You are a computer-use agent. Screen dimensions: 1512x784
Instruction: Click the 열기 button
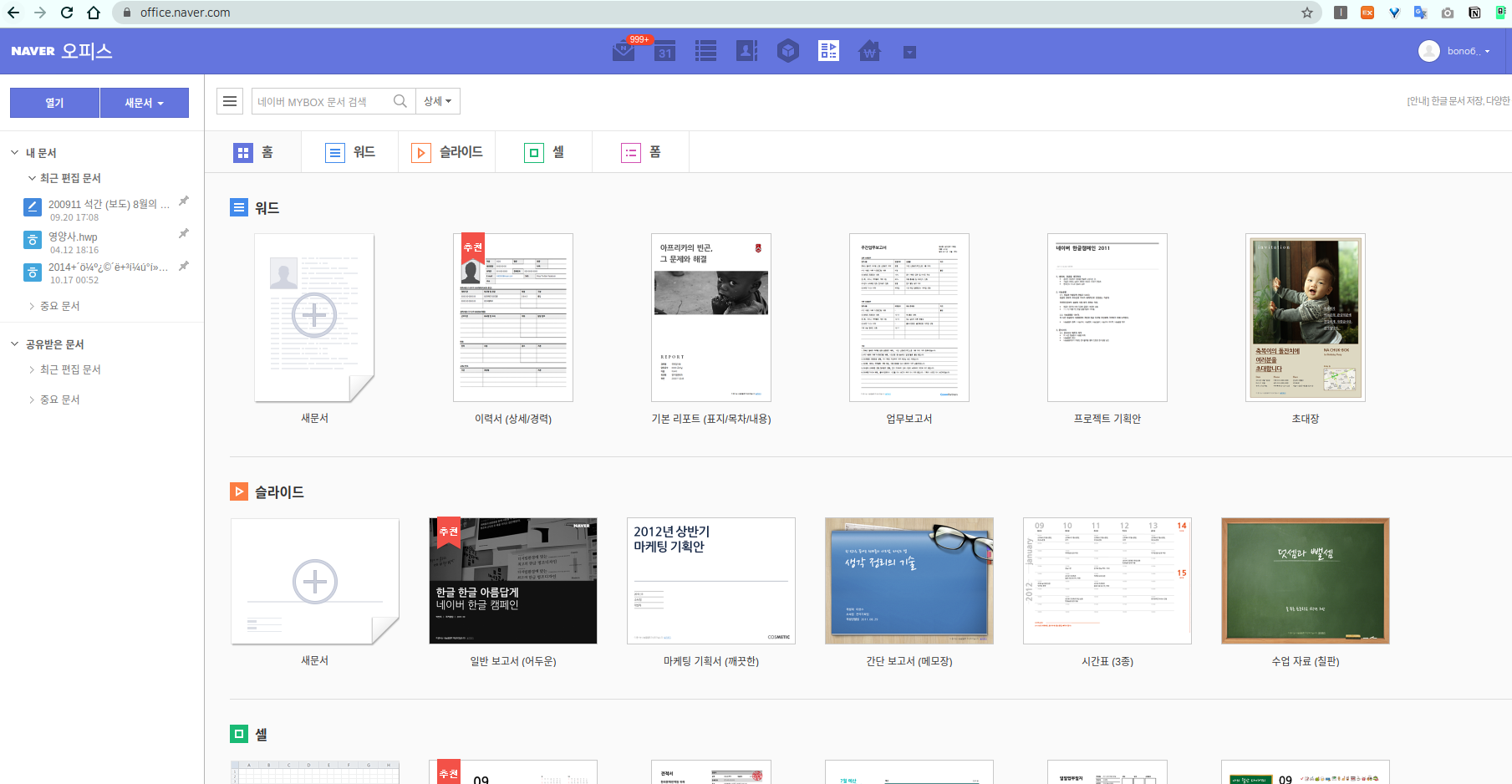54,103
